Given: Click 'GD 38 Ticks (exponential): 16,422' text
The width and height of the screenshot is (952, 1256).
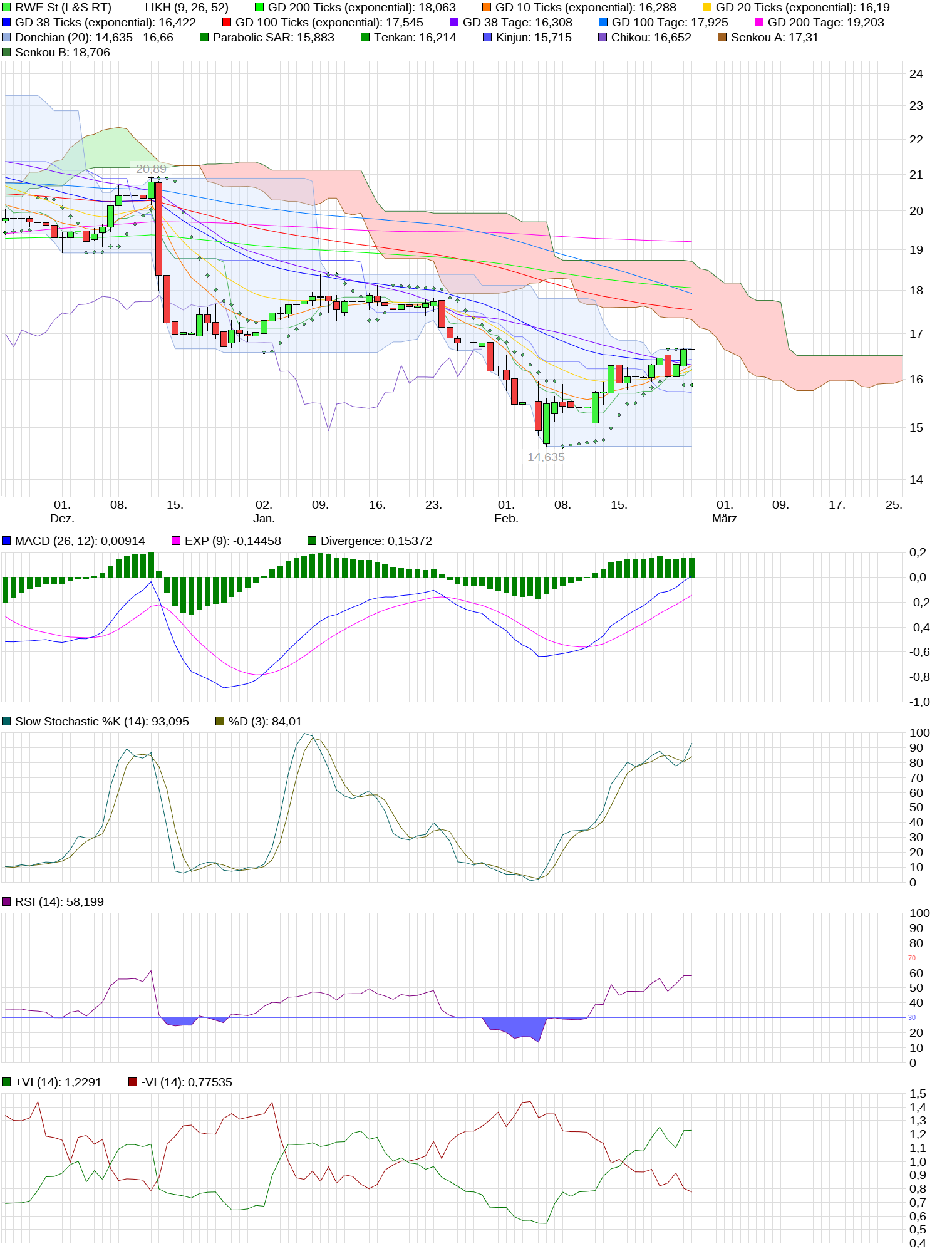Looking at the screenshot, I should point(105,23).
